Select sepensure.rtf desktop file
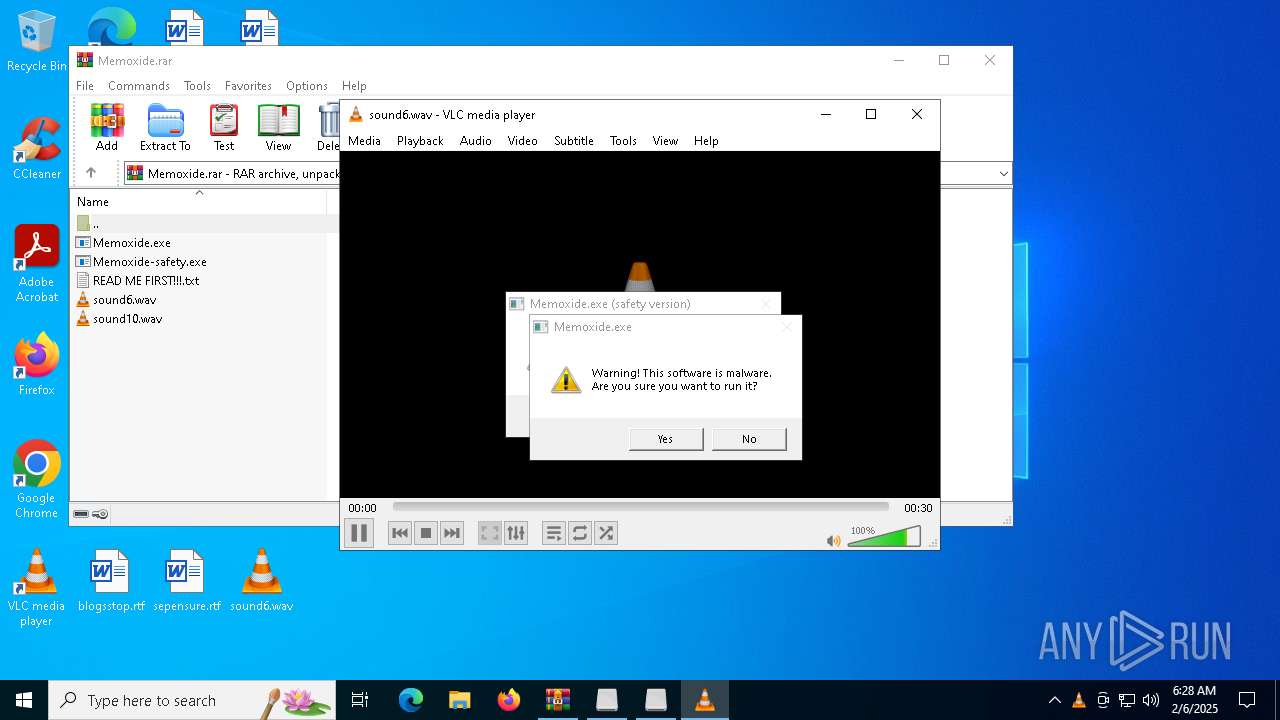1280x720 pixels. click(186, 581)
